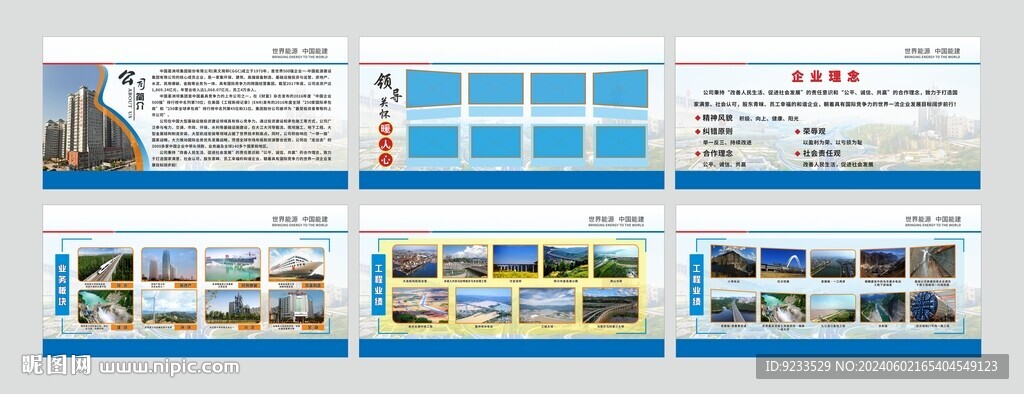Open the skyscraper towers photo in 业务板块
Viewport: 1024px width, 394px height.
coord(169,264)
